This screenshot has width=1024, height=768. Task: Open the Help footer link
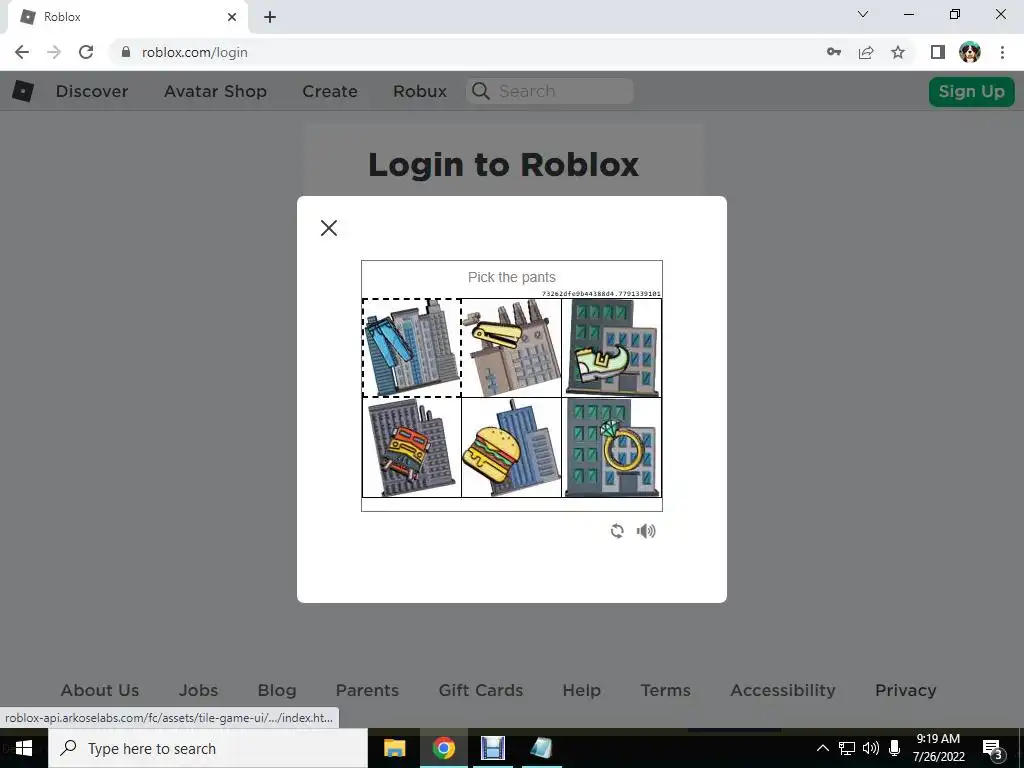582,690
